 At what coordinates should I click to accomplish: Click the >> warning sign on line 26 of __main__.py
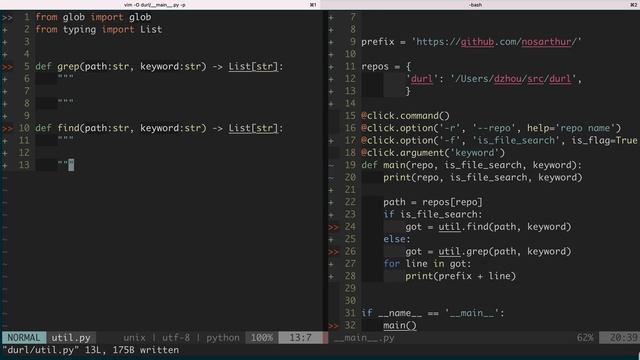tap(333, 251)
